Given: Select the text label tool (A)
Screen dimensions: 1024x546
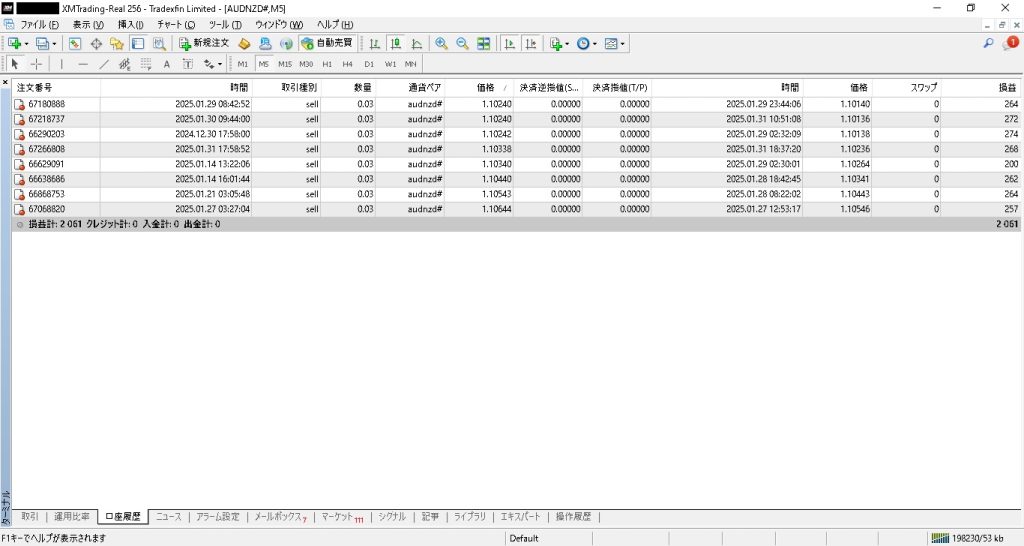Looking at the screenshot, I should click(x=166, y=64).
